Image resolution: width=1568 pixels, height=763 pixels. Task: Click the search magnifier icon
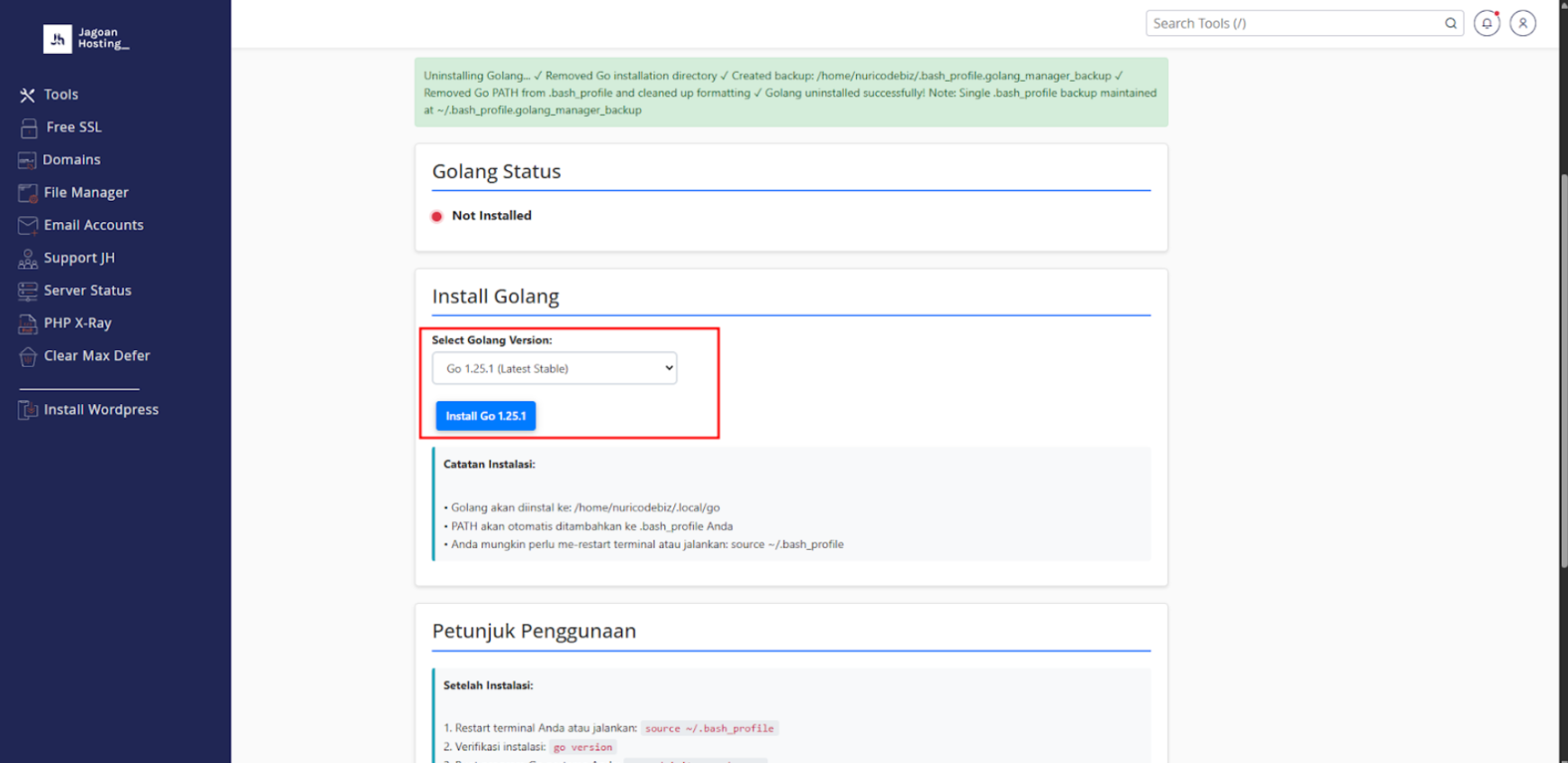coord(1450,23)
